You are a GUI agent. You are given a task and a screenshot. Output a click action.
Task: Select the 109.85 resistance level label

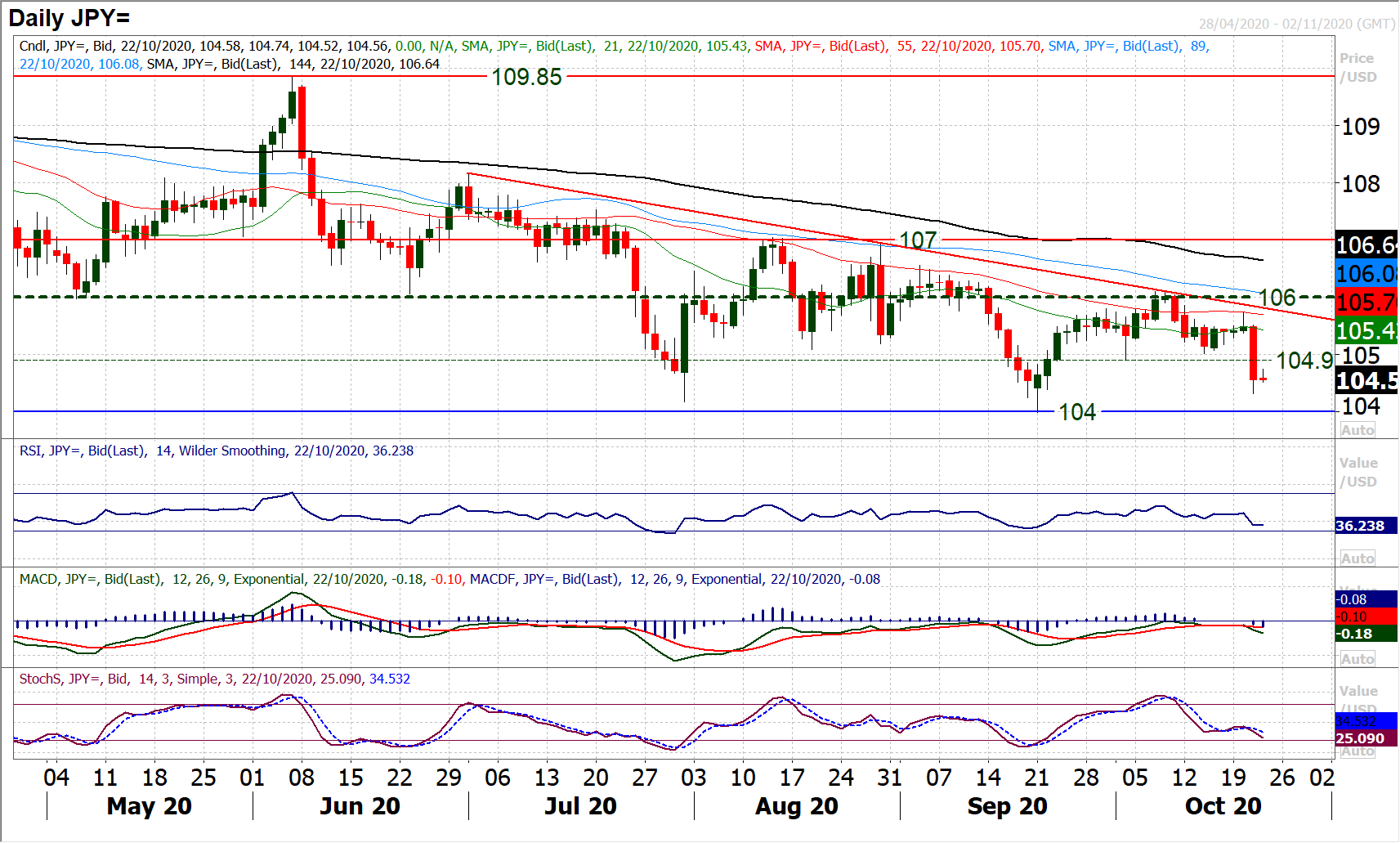526,77
